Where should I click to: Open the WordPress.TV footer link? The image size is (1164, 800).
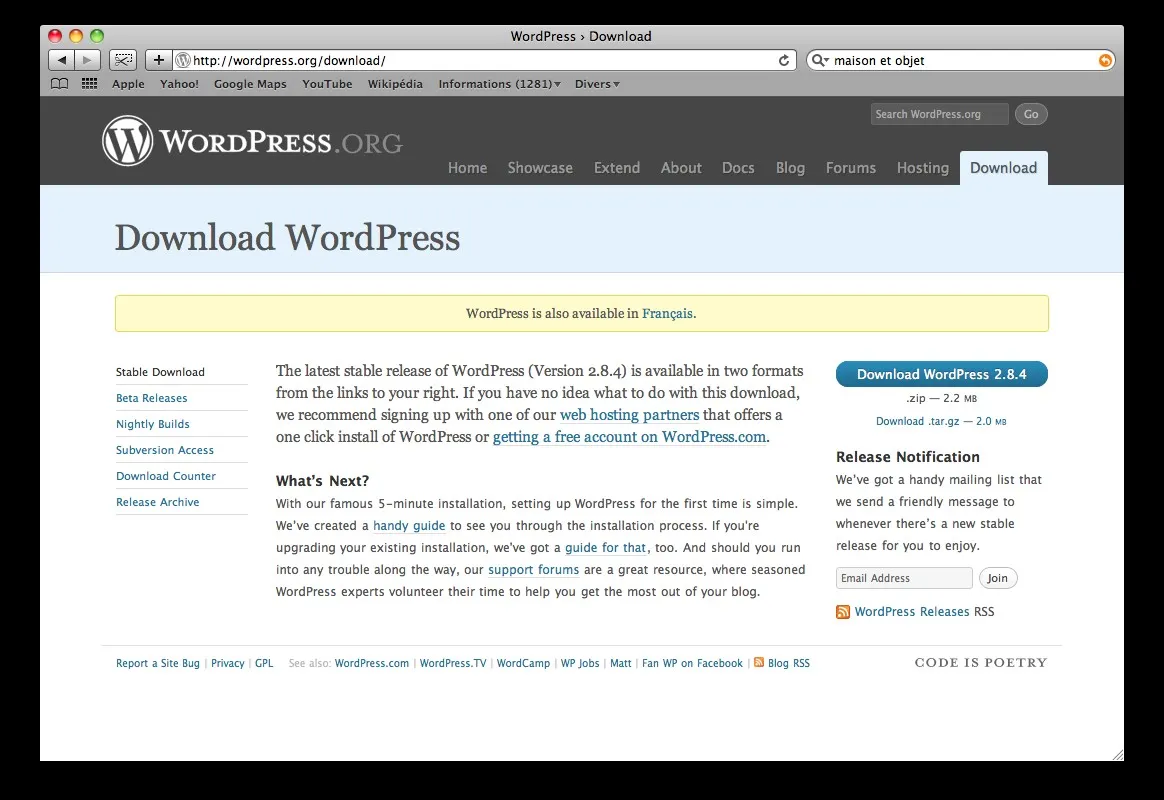[x=453, y=663]
